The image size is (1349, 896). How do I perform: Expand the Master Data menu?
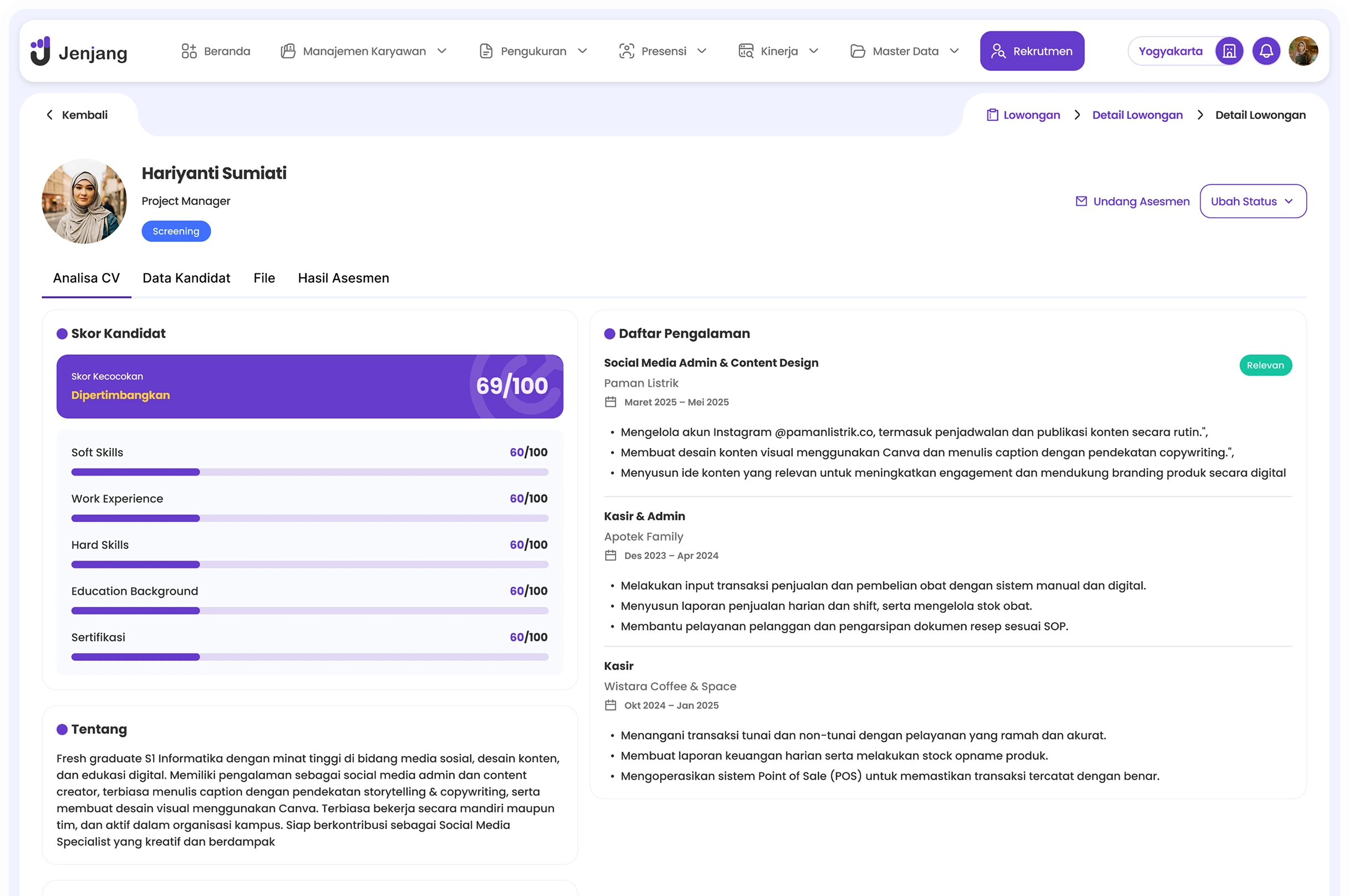(x=954, y=52)
